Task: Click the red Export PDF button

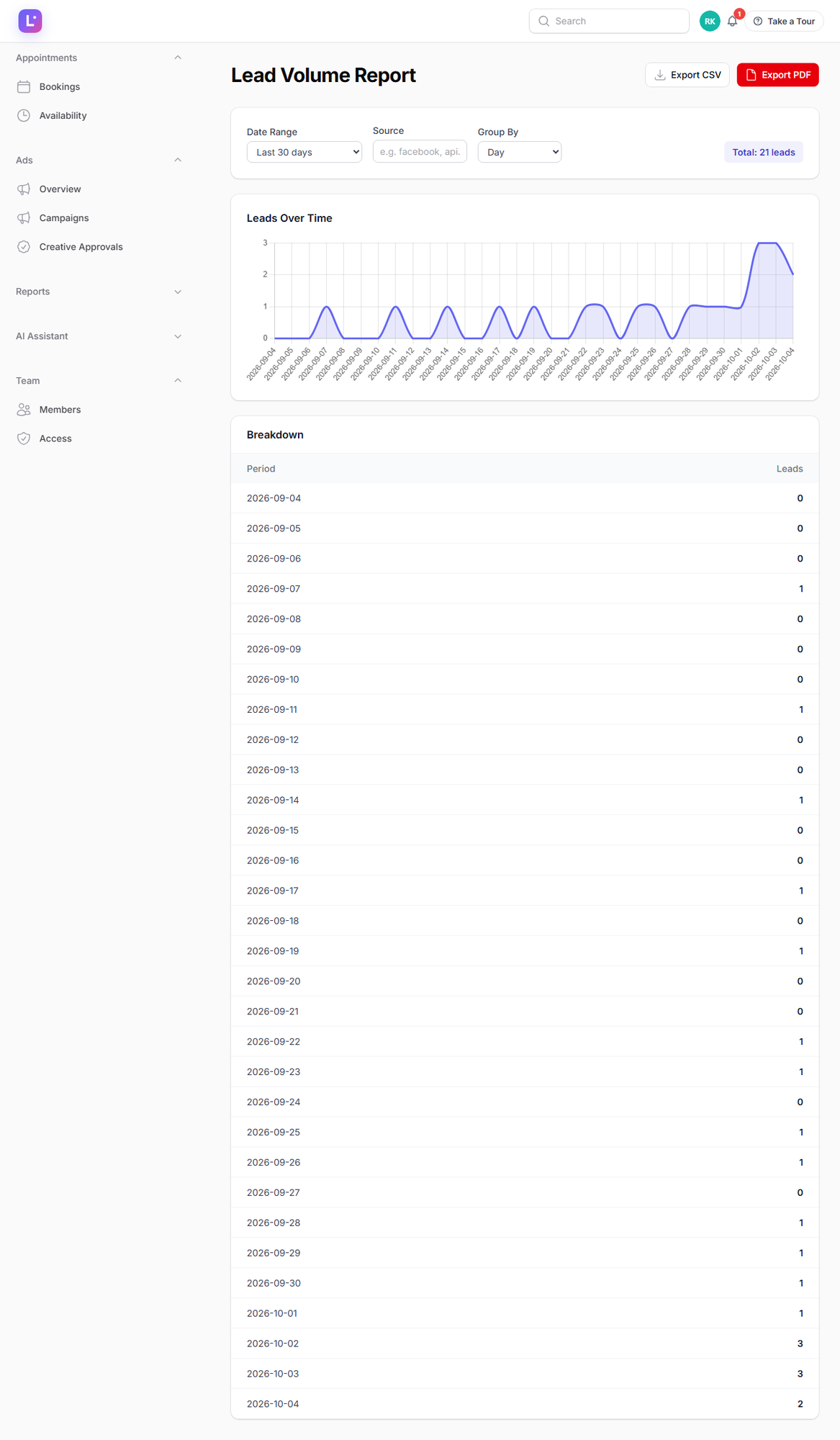Action: point(778,75)
